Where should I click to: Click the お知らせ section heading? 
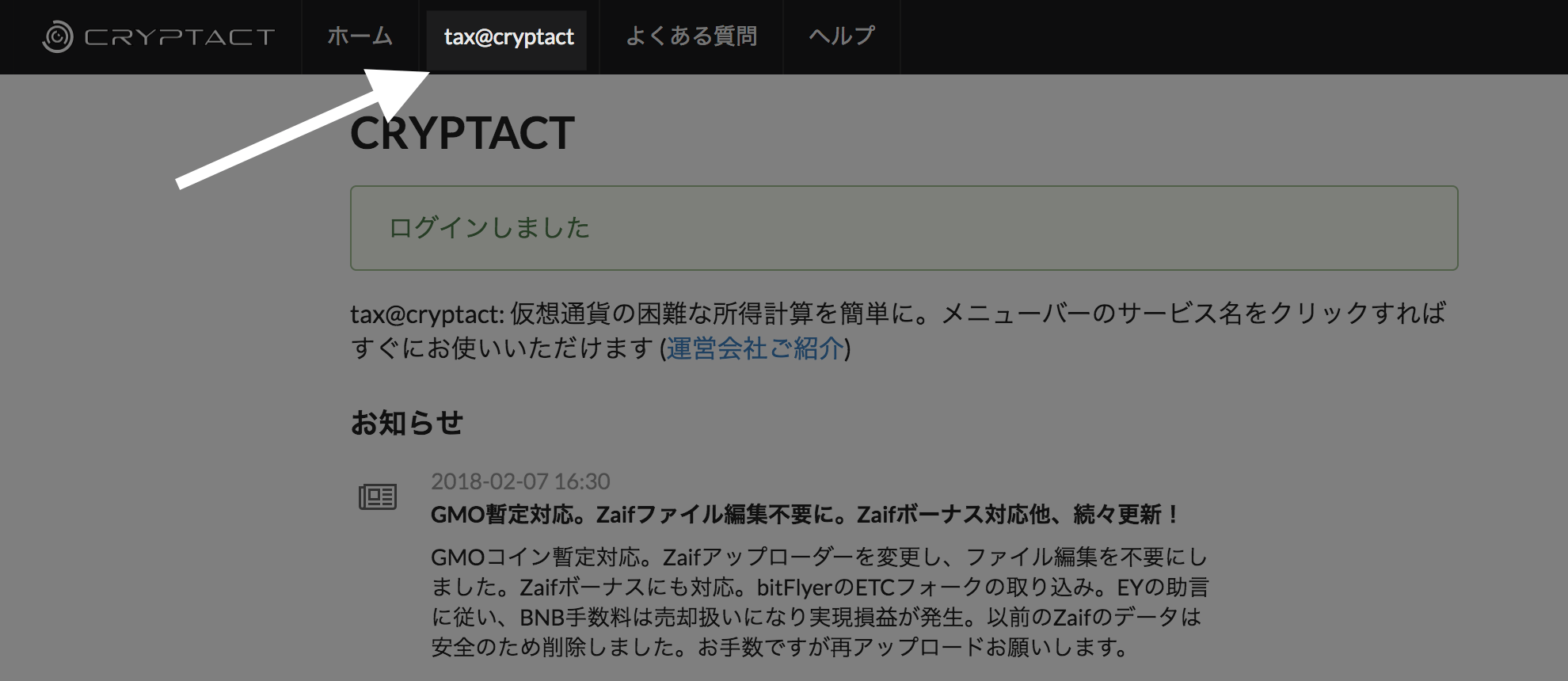[x=407, y=423]
